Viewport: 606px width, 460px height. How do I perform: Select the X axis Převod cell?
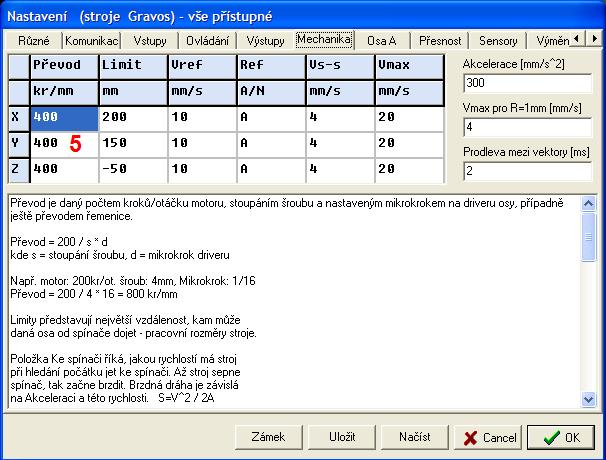tap(63, 117)
